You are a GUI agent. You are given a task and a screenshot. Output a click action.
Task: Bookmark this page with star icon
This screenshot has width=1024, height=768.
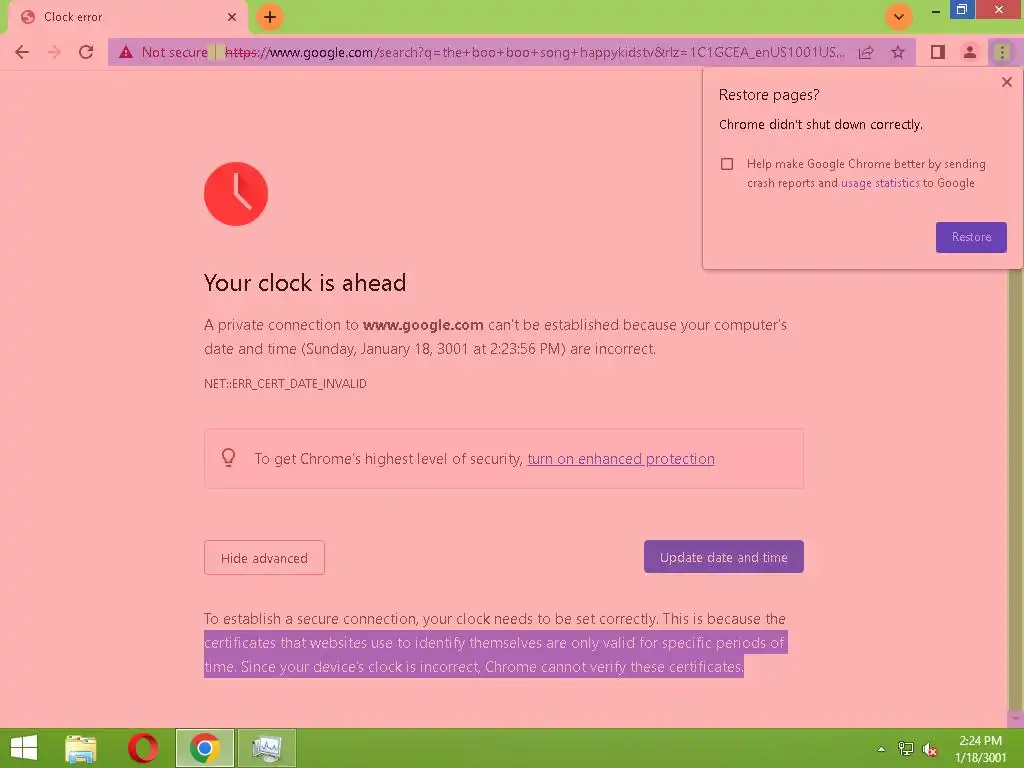coord(898,52)
